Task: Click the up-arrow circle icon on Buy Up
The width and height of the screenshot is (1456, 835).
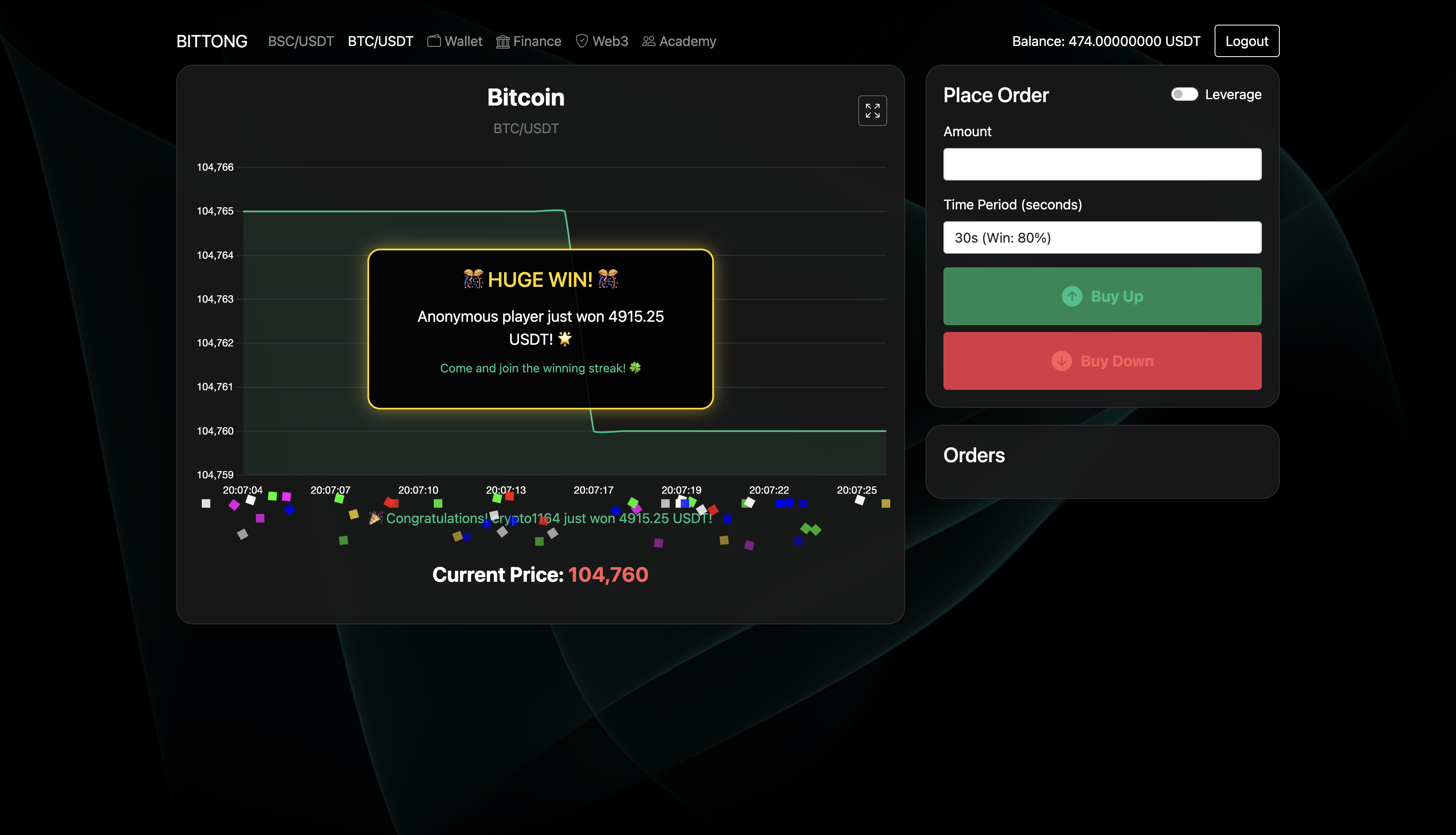Action: click(1072, 297)
